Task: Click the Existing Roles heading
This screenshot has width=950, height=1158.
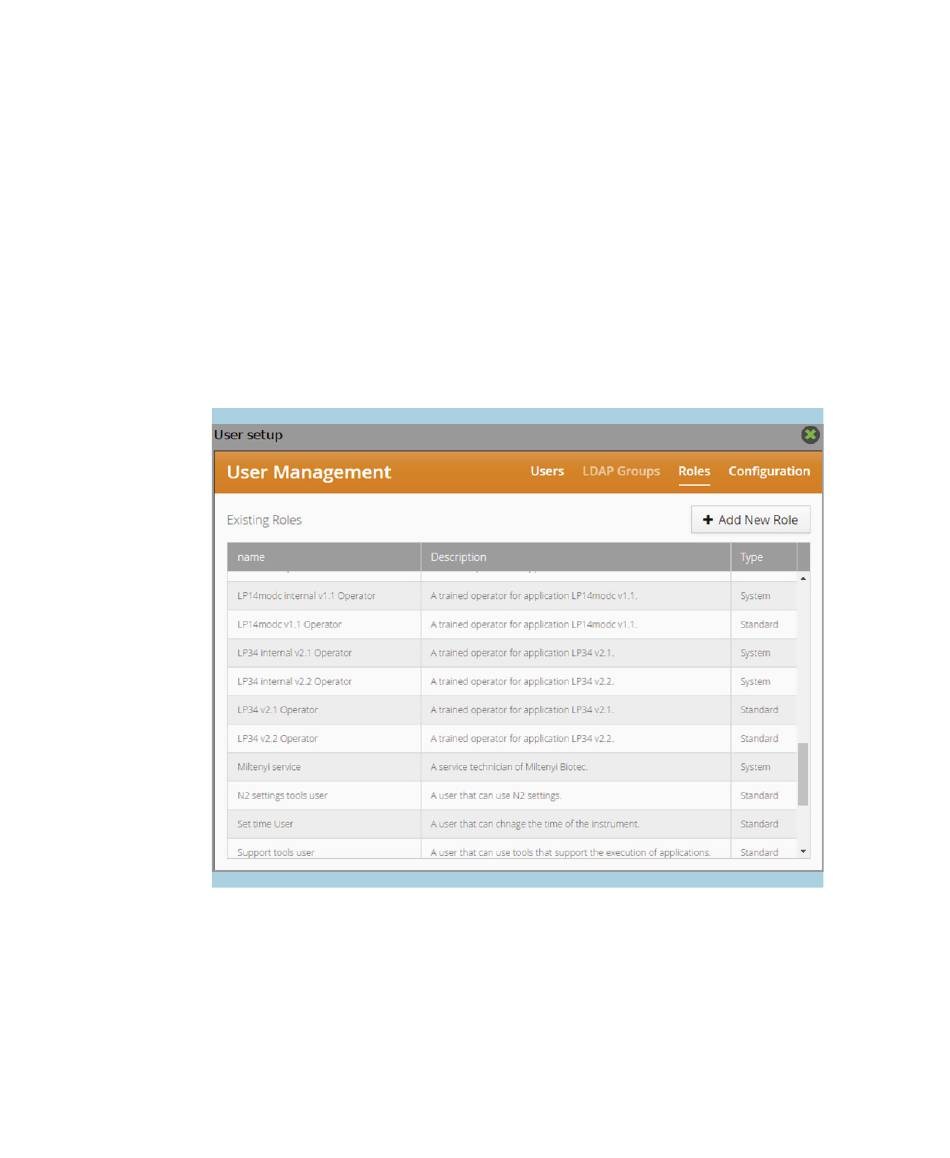Action: 264,520
